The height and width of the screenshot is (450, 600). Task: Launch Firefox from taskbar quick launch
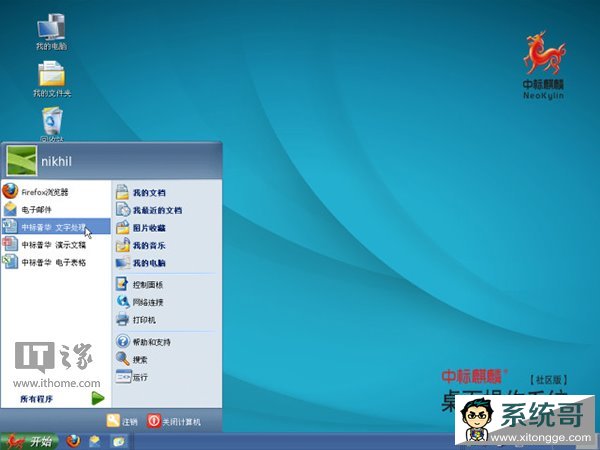73,441
